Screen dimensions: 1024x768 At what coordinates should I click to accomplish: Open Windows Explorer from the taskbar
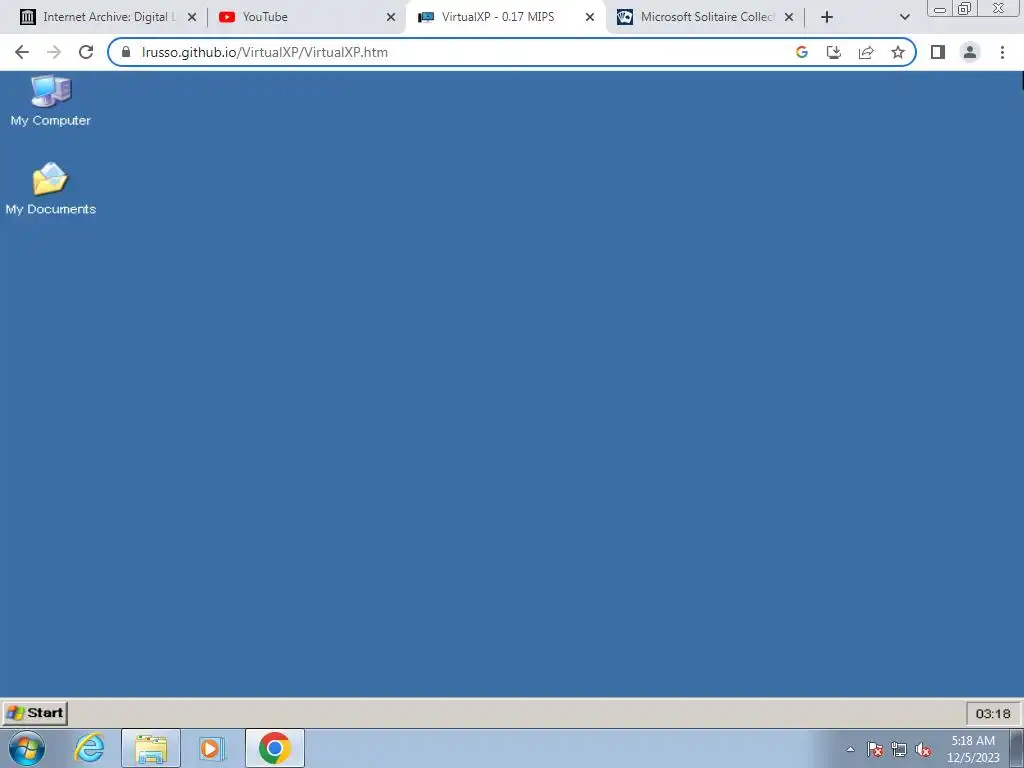tap(151, 748)
